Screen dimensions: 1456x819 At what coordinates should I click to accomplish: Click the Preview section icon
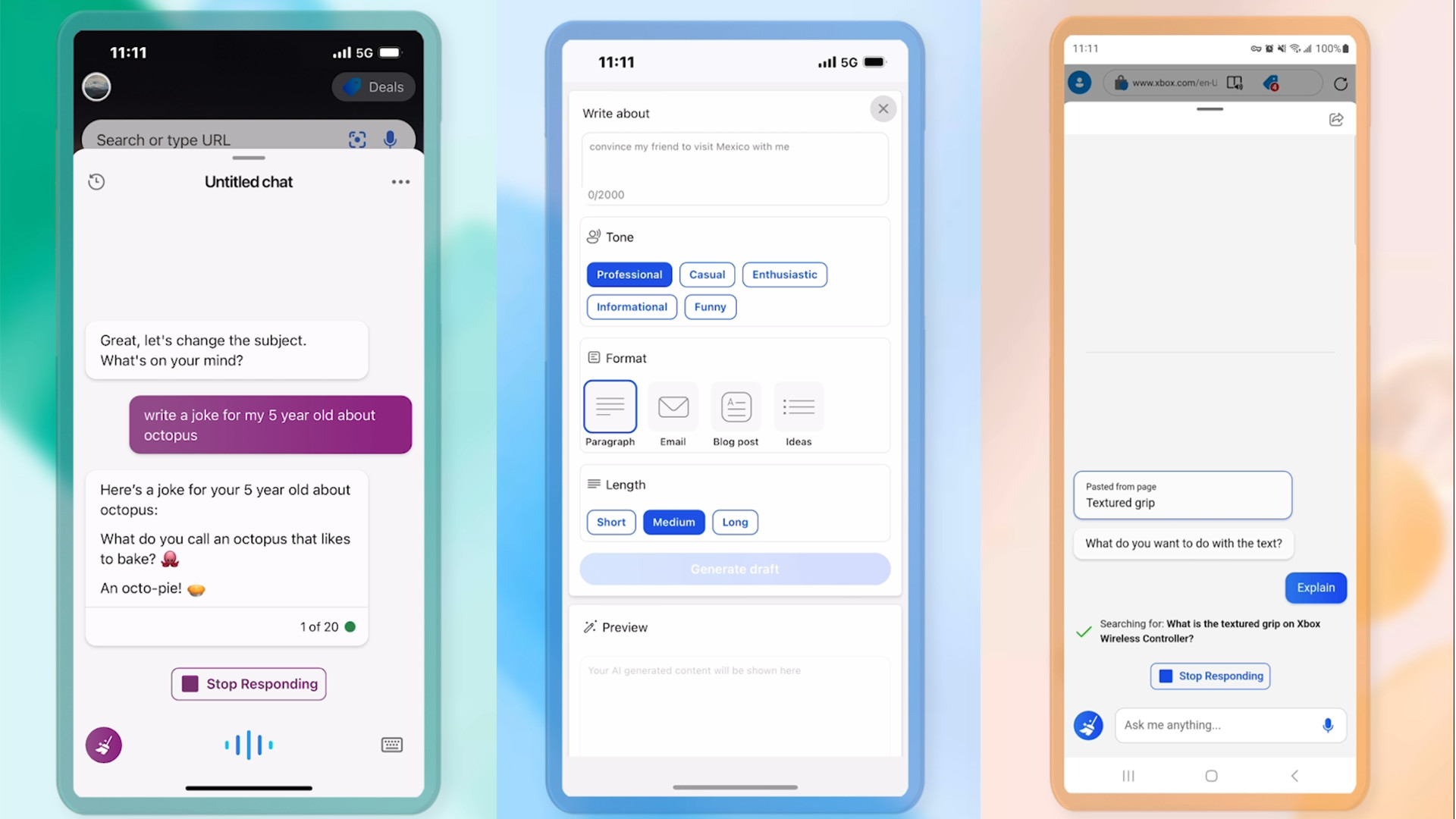pos(589,628)
